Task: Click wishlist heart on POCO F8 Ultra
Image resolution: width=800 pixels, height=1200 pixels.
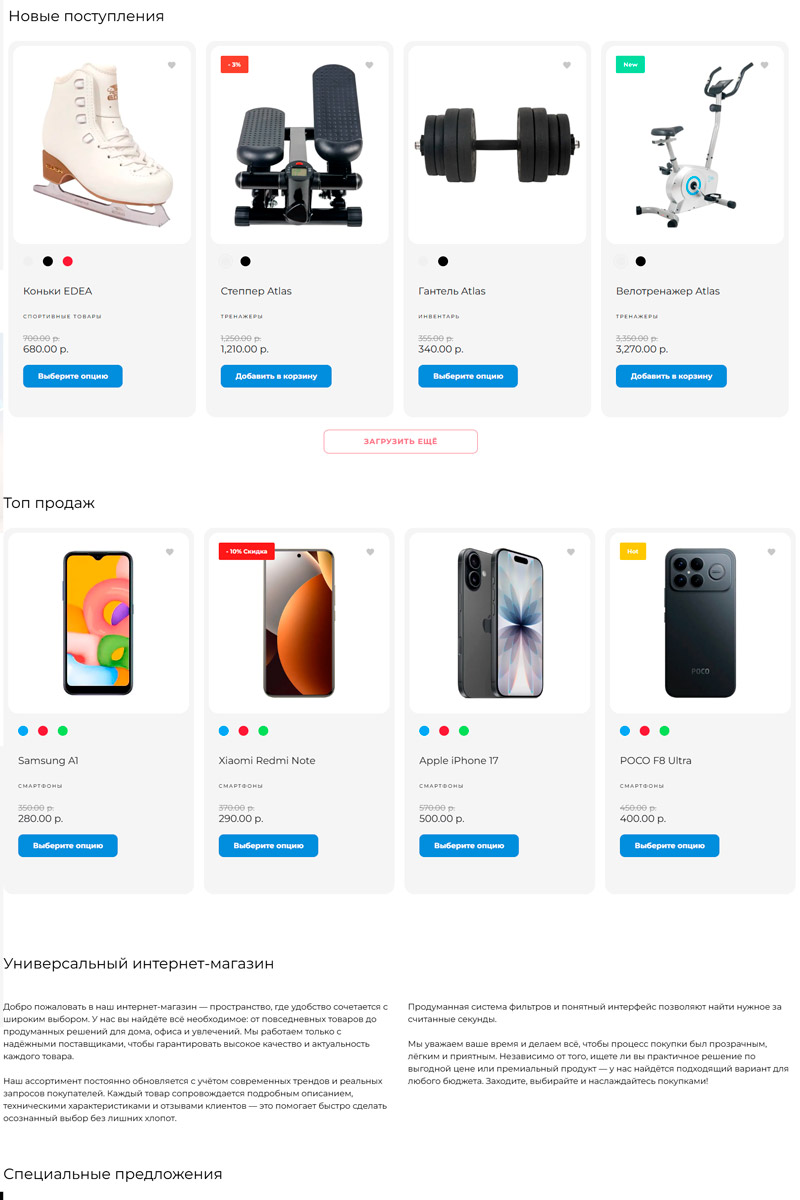Action: (x=771, y=552)
